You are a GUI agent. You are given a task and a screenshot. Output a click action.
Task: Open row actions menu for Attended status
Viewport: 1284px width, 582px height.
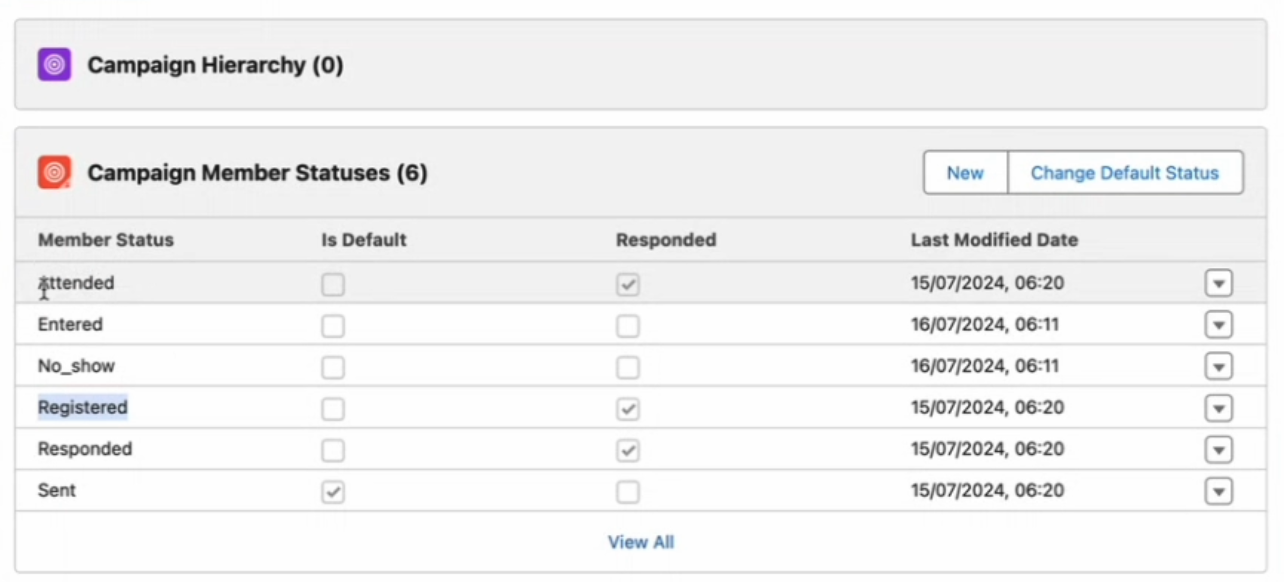tap(1218, 283)
